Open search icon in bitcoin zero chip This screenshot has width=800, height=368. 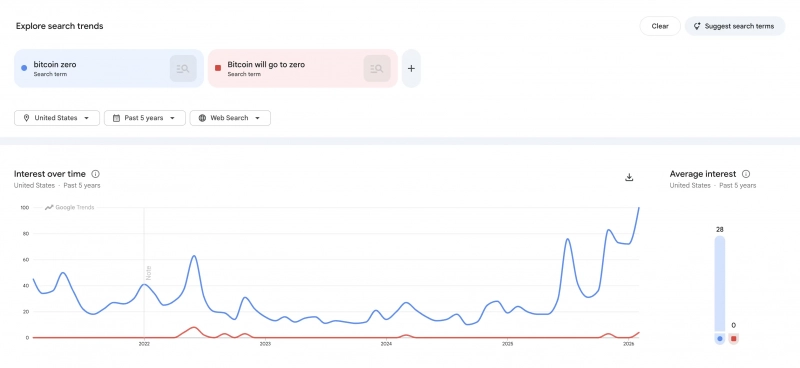(x=183, y=68)
